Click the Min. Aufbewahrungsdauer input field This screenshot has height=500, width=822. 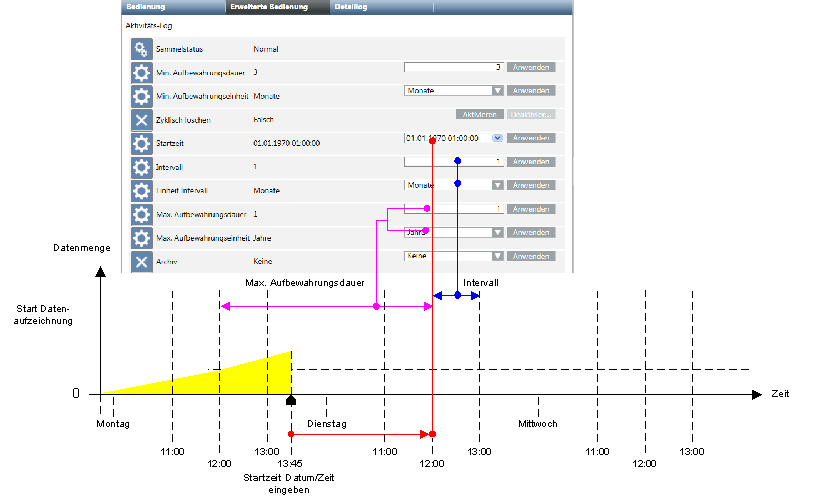pos(453,67)
